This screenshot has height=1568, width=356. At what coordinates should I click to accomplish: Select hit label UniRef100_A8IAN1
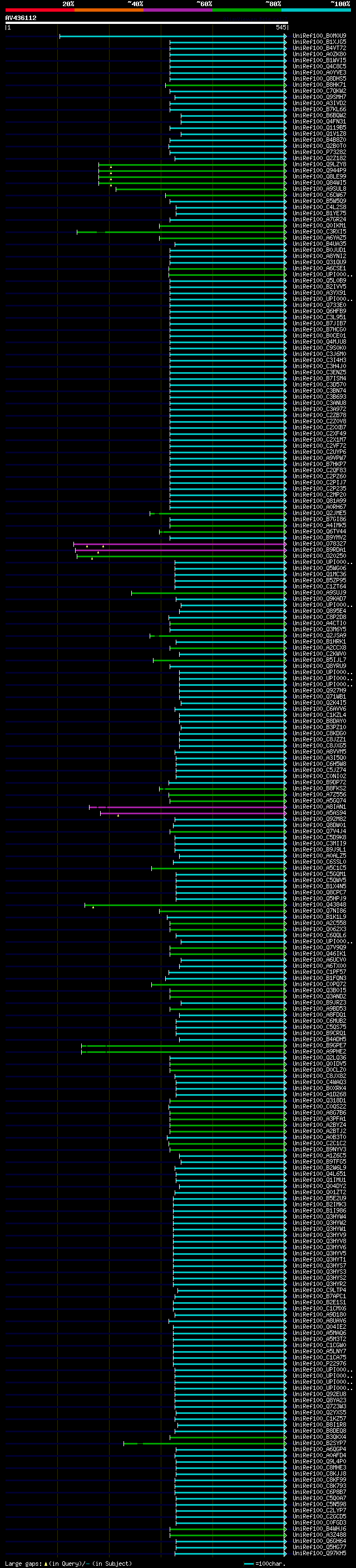[x=319, y=807]
